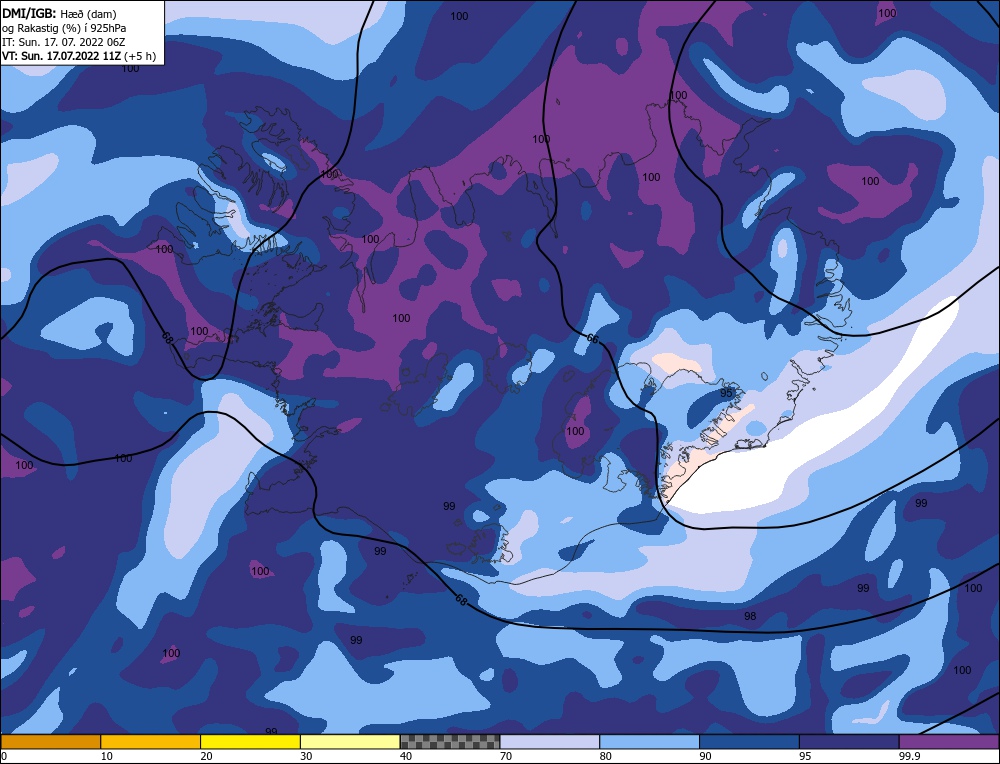
Task: Click the '66' height contour label
Action: pyautogui.click(x=592, y=339)
